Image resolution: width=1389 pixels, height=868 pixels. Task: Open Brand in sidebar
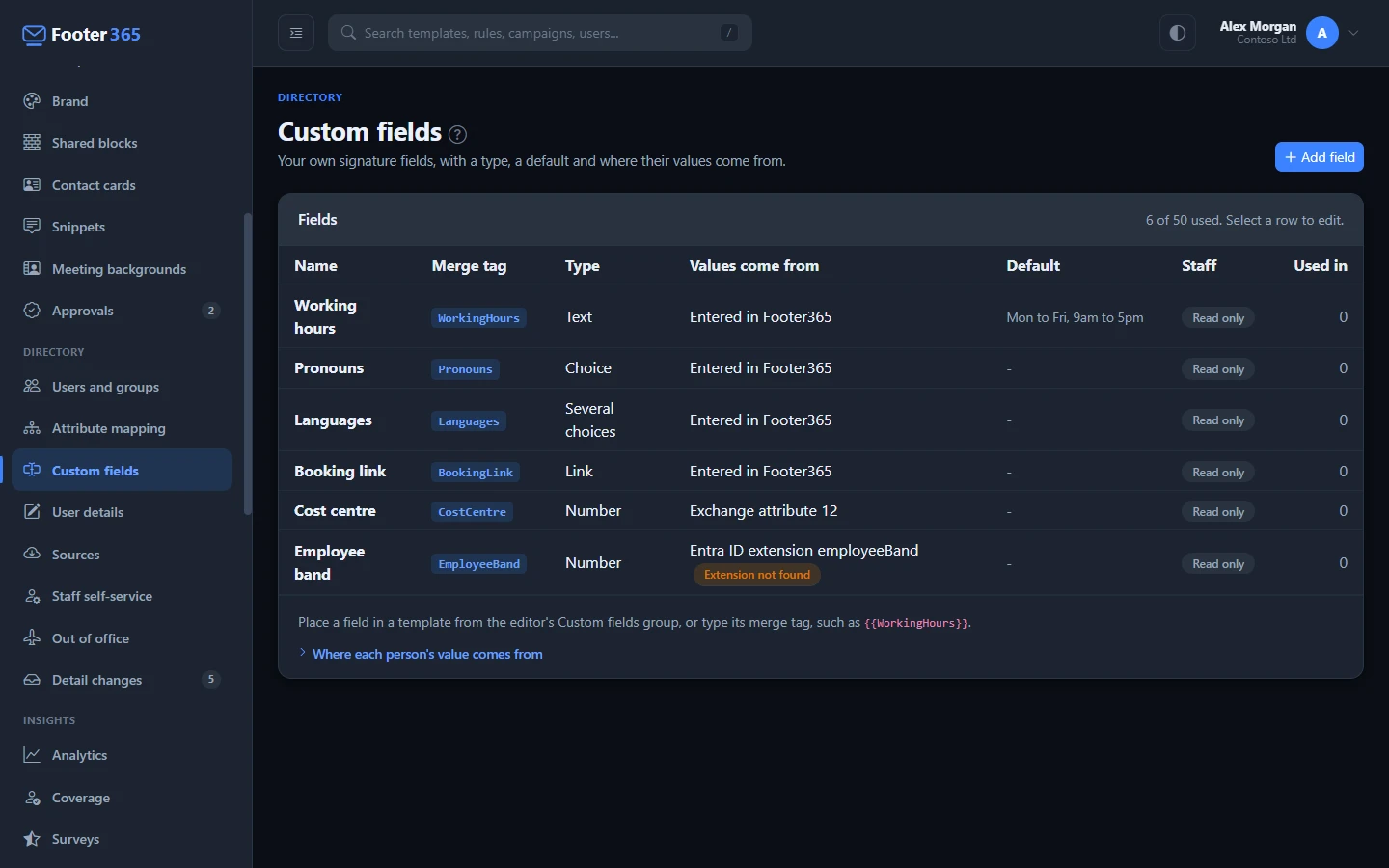click(x=122, y=101)
